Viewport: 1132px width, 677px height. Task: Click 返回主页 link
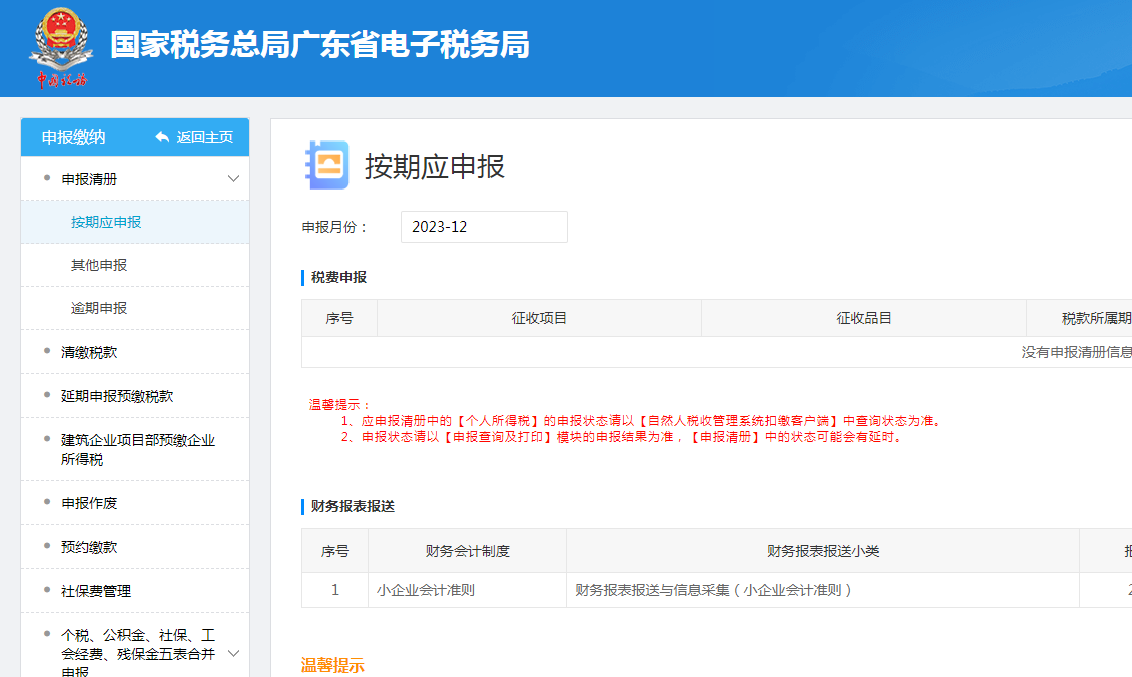[x=204, y=137]
